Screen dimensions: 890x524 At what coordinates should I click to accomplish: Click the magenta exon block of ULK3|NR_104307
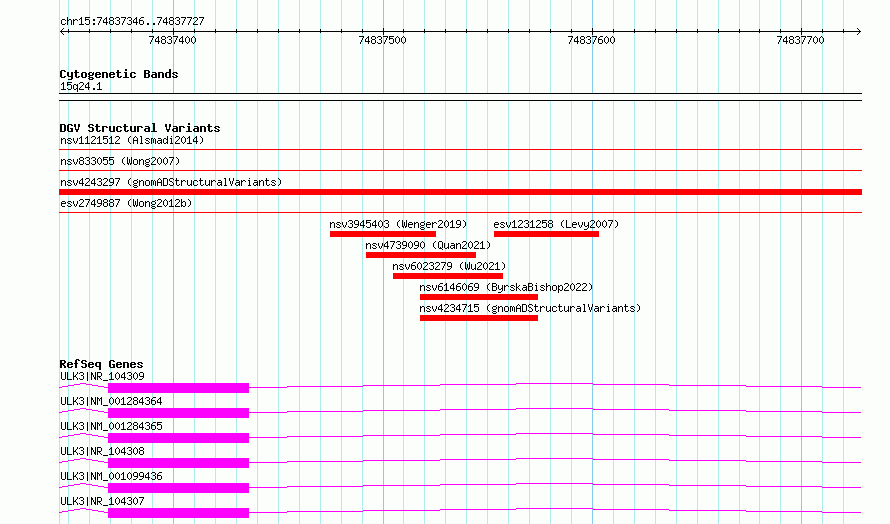click(x=178, y=513)
